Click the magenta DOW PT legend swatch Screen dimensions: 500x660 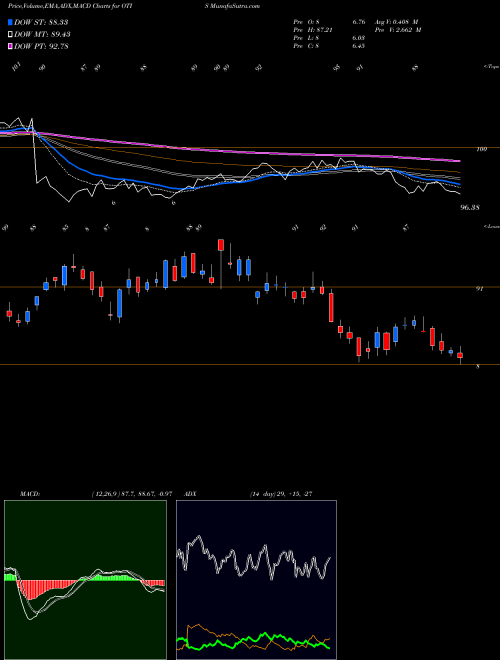(11, 46)
